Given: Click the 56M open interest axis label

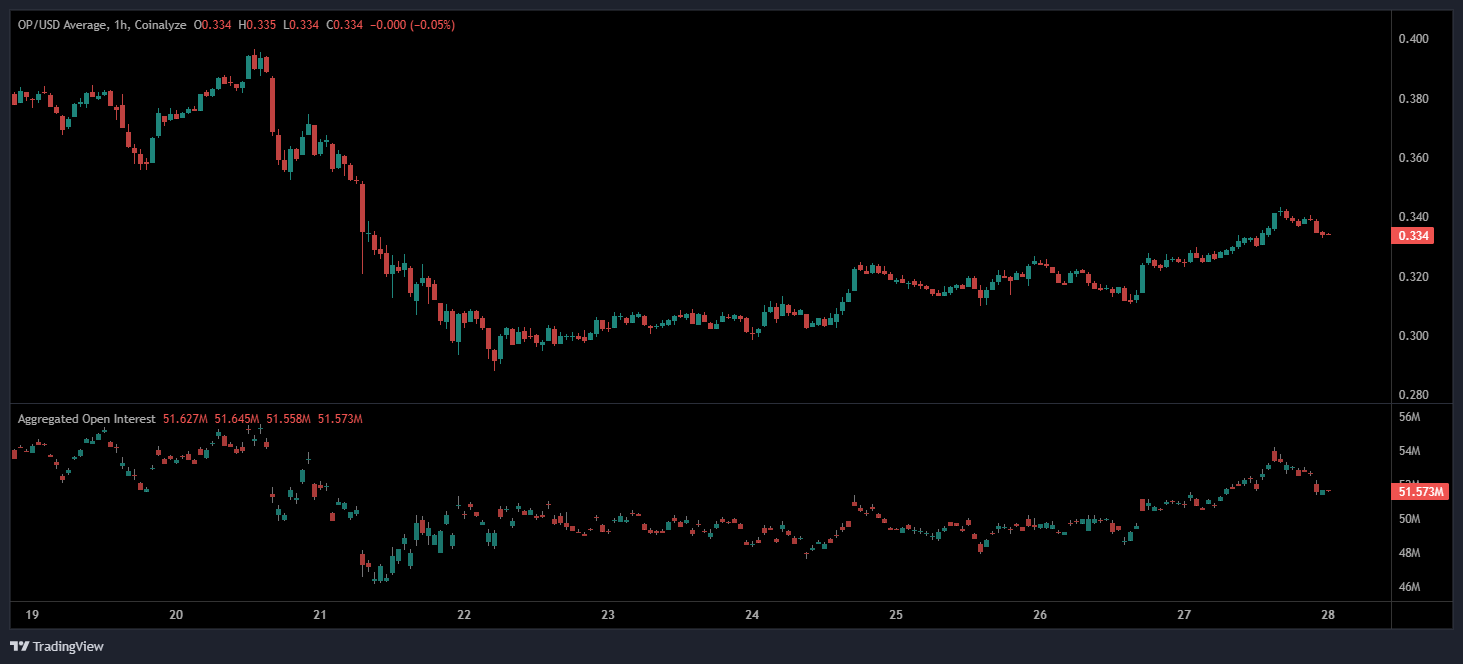Looking at the screenshot, I should 1409,417.
